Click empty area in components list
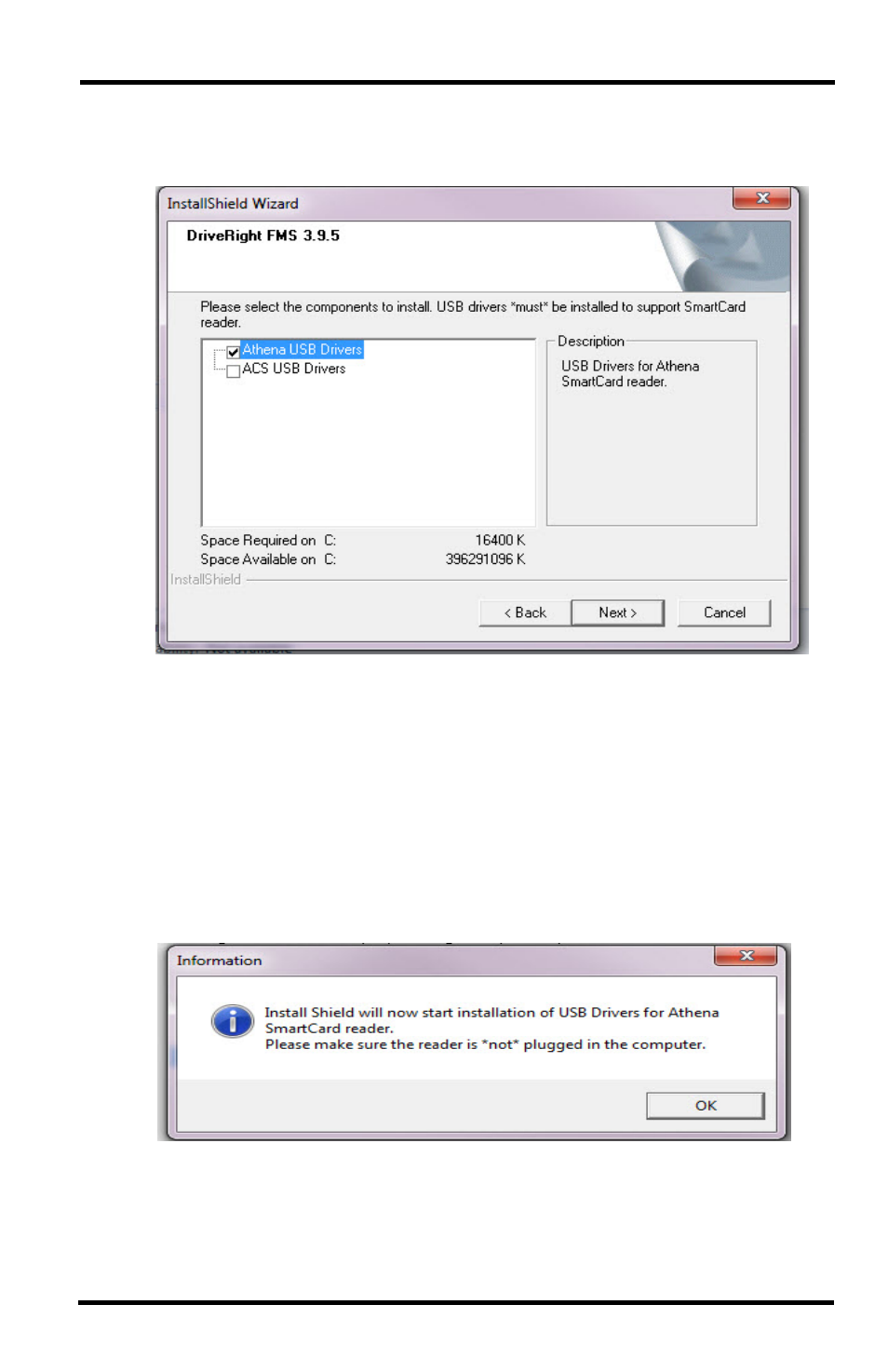The width and height of the screenshot is (888, 1372). 368,451
